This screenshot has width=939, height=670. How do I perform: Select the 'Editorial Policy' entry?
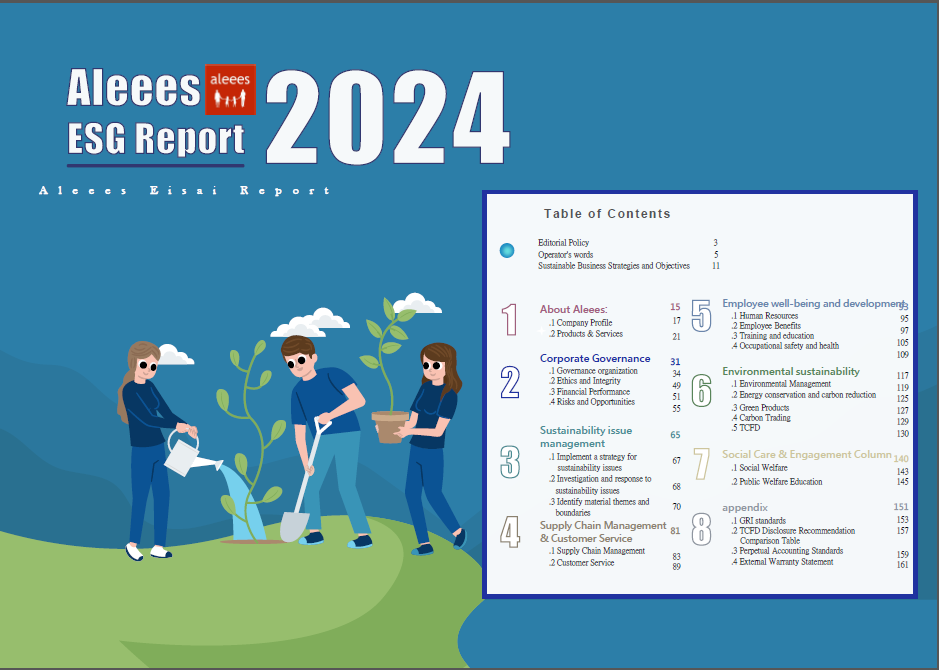coord(564,242)
